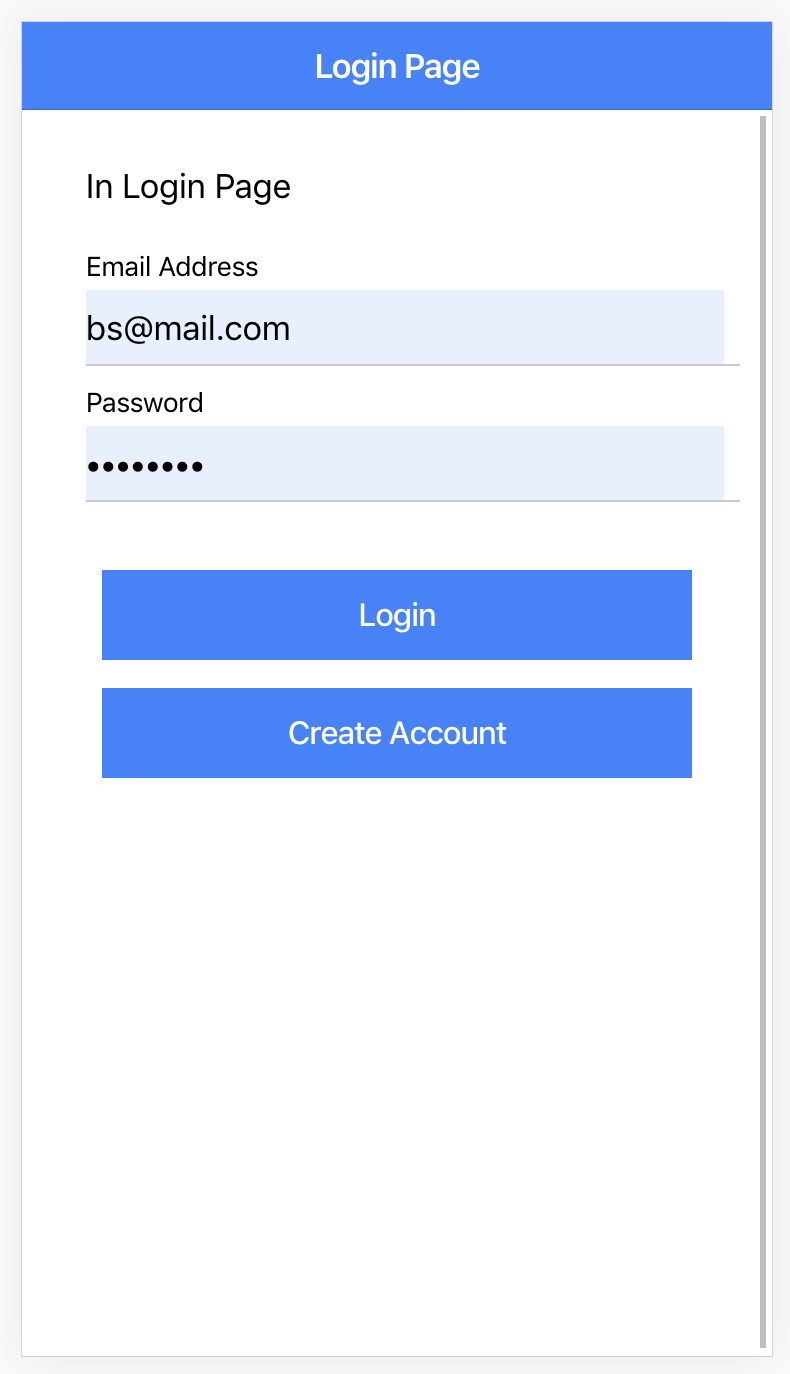Place cursor before "bs" in email field
The width and height of the screenshot is (790, 1374).
tap(87, 328)
